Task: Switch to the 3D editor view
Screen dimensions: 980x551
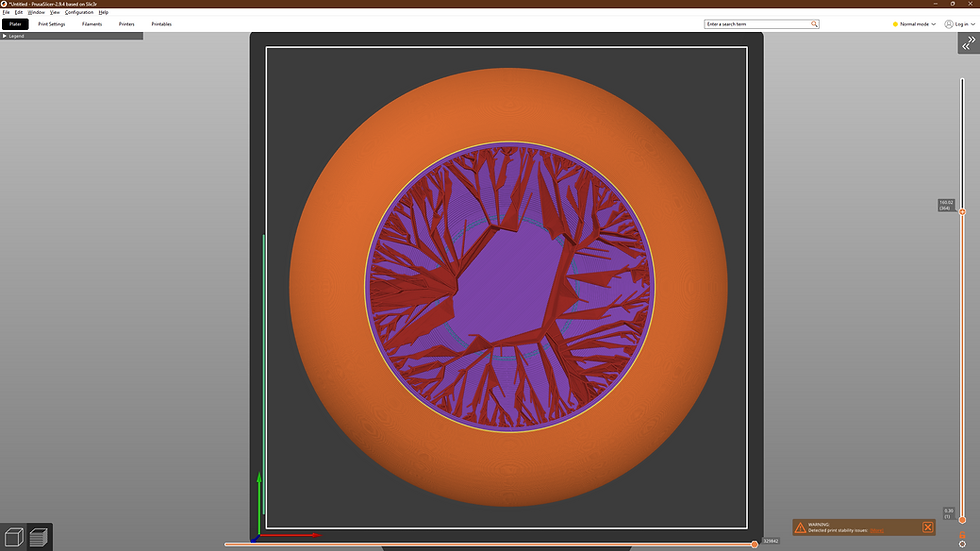Action: click(x=14, y=537)
